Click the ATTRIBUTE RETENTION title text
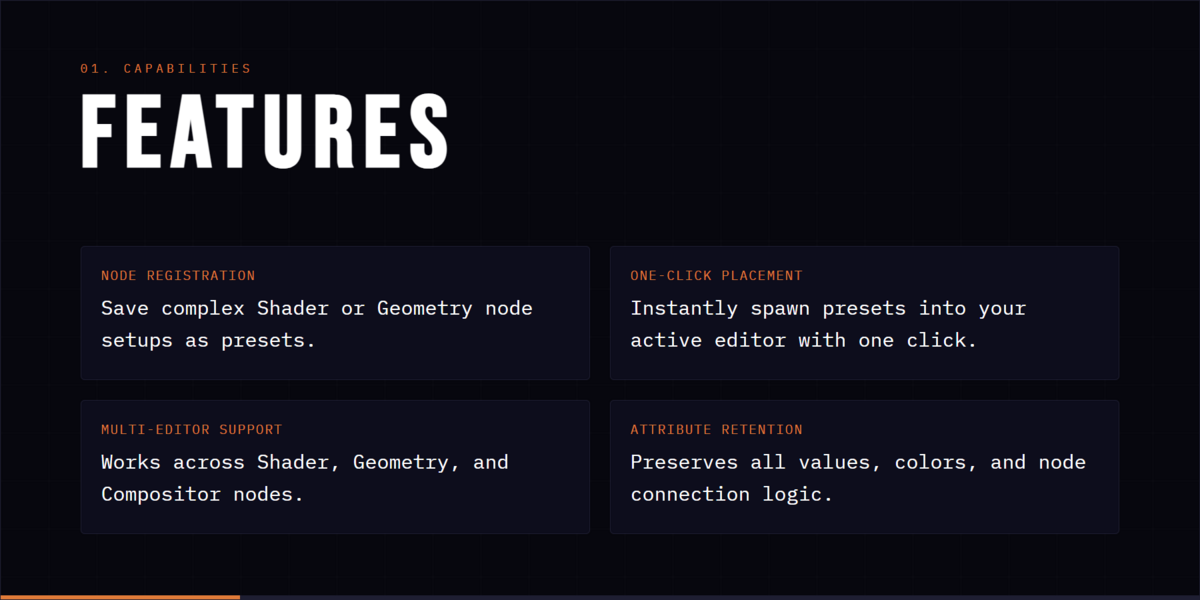Viewport: 1200px width, 600px height. [x=716, y=430]
